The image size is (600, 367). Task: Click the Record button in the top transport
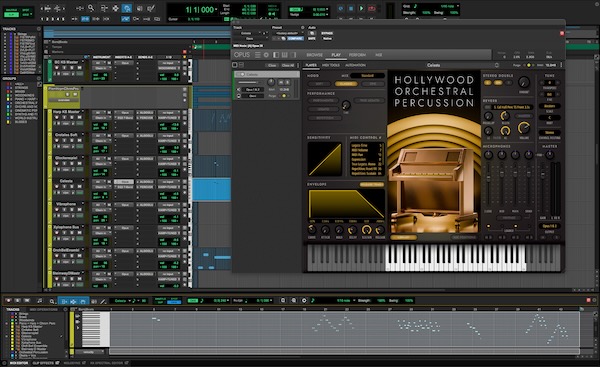(372, 8)
